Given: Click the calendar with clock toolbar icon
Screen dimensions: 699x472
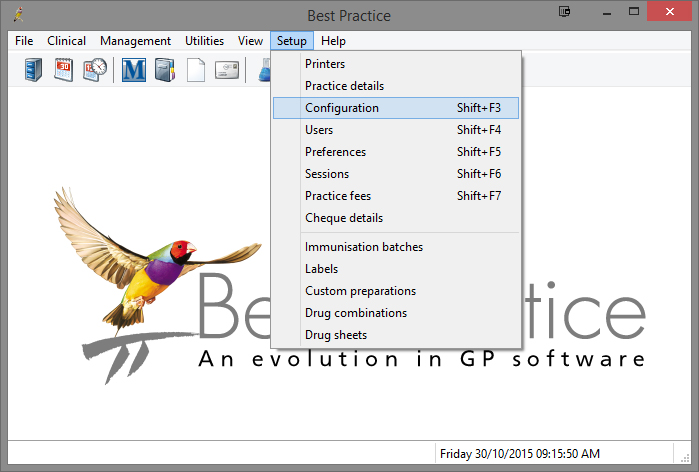Looking at the screenshot, I should 95,70.
